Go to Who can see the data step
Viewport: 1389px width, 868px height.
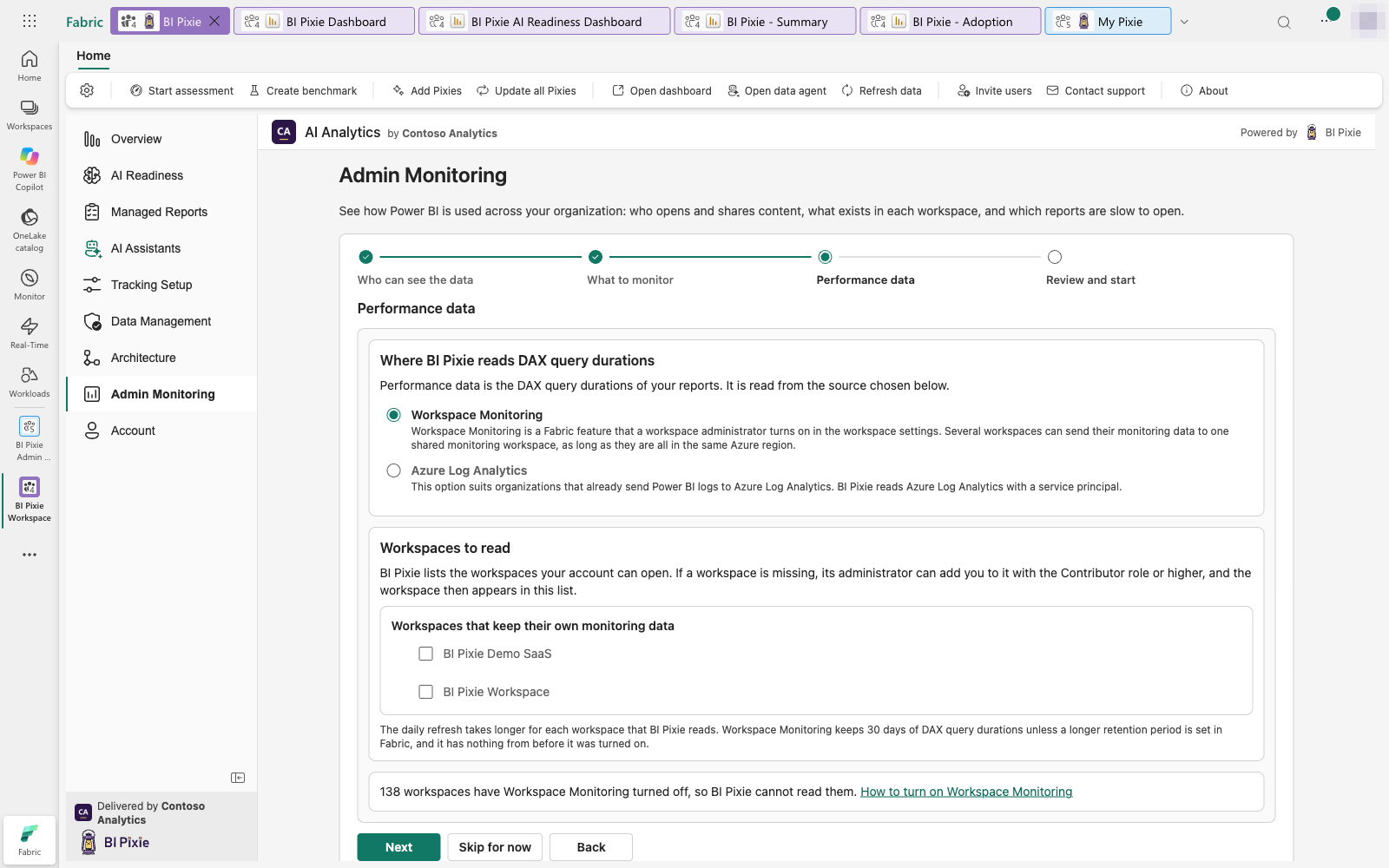click(415, 267)
